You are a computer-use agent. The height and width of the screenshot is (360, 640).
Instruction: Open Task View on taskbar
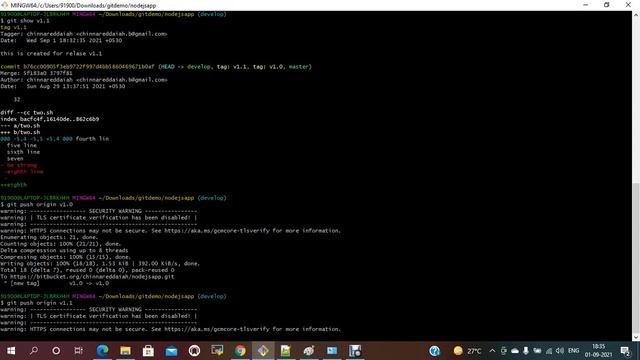coord(78,351)
